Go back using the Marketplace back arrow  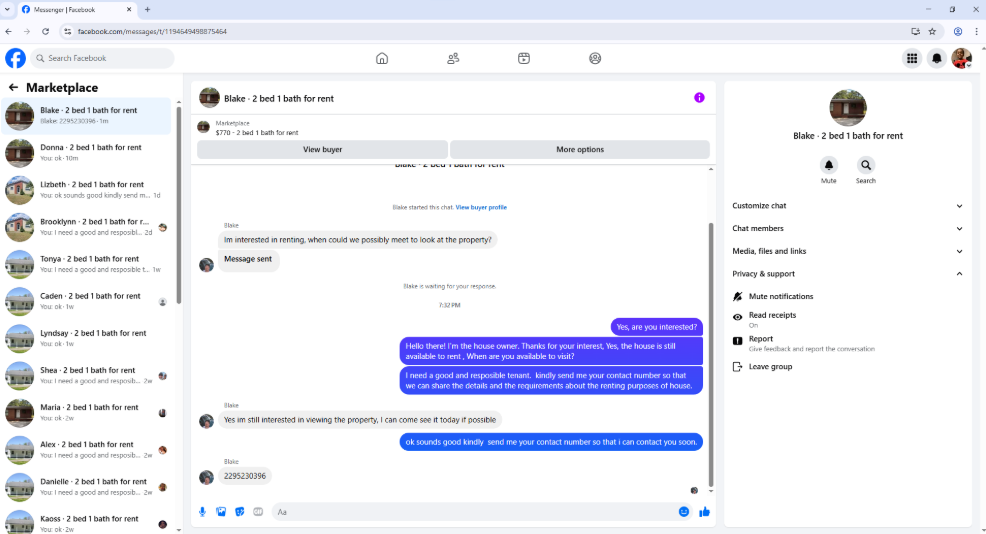(x=13, y=87)
